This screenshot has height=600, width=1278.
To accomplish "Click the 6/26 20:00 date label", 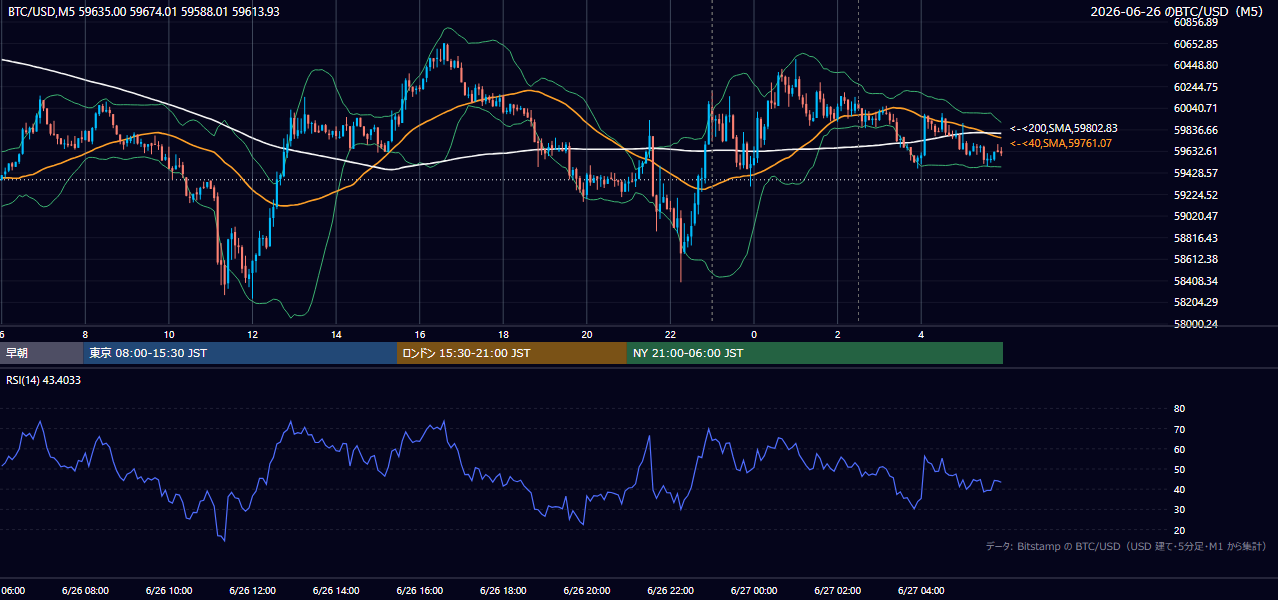I will (x=587, y=591).
